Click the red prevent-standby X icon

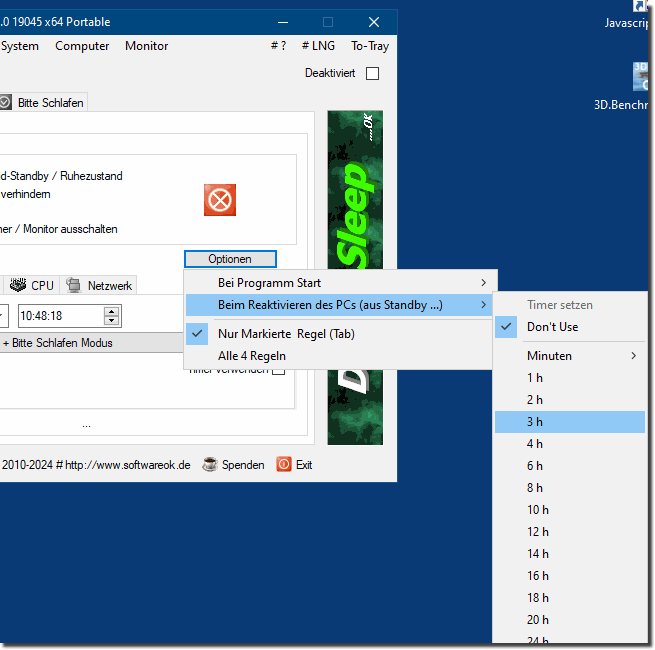220,200
